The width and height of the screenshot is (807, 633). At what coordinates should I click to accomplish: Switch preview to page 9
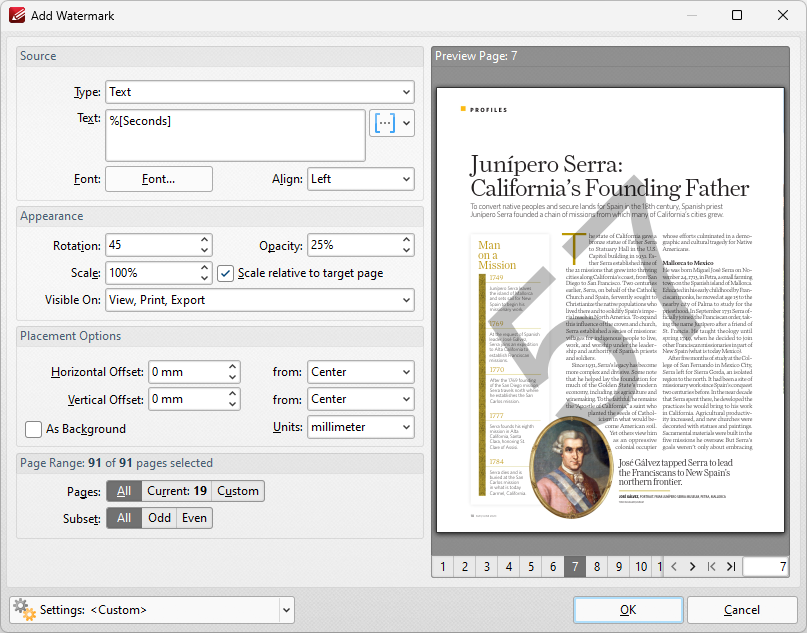[x=619, y=567]
